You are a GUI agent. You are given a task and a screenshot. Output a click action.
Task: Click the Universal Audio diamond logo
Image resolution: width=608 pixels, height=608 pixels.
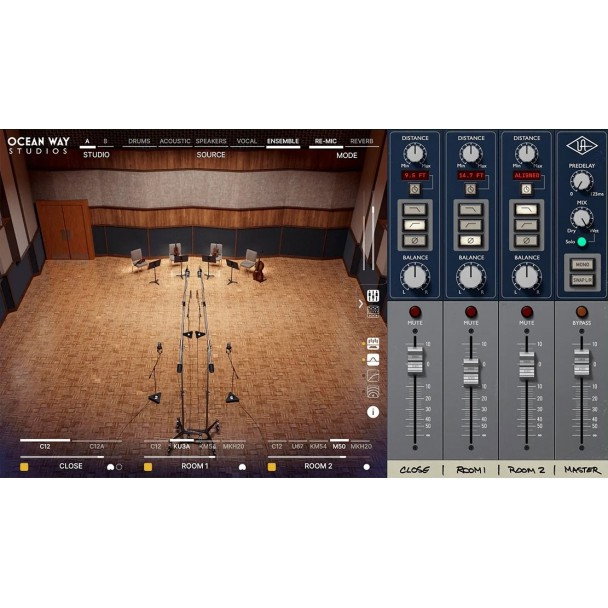tap(582, 146)
